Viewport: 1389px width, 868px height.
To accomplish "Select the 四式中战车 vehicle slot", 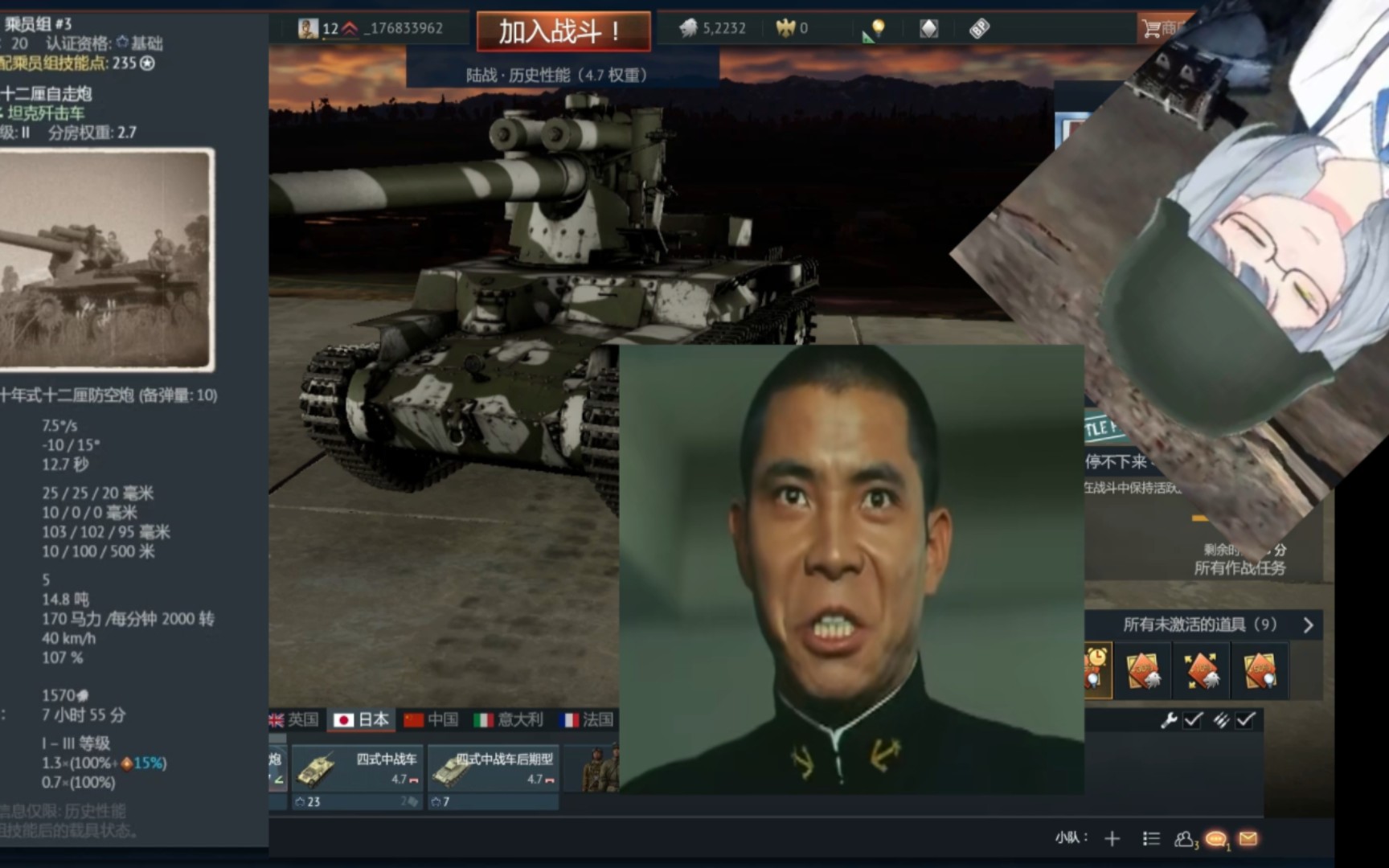I will point(356,776).
